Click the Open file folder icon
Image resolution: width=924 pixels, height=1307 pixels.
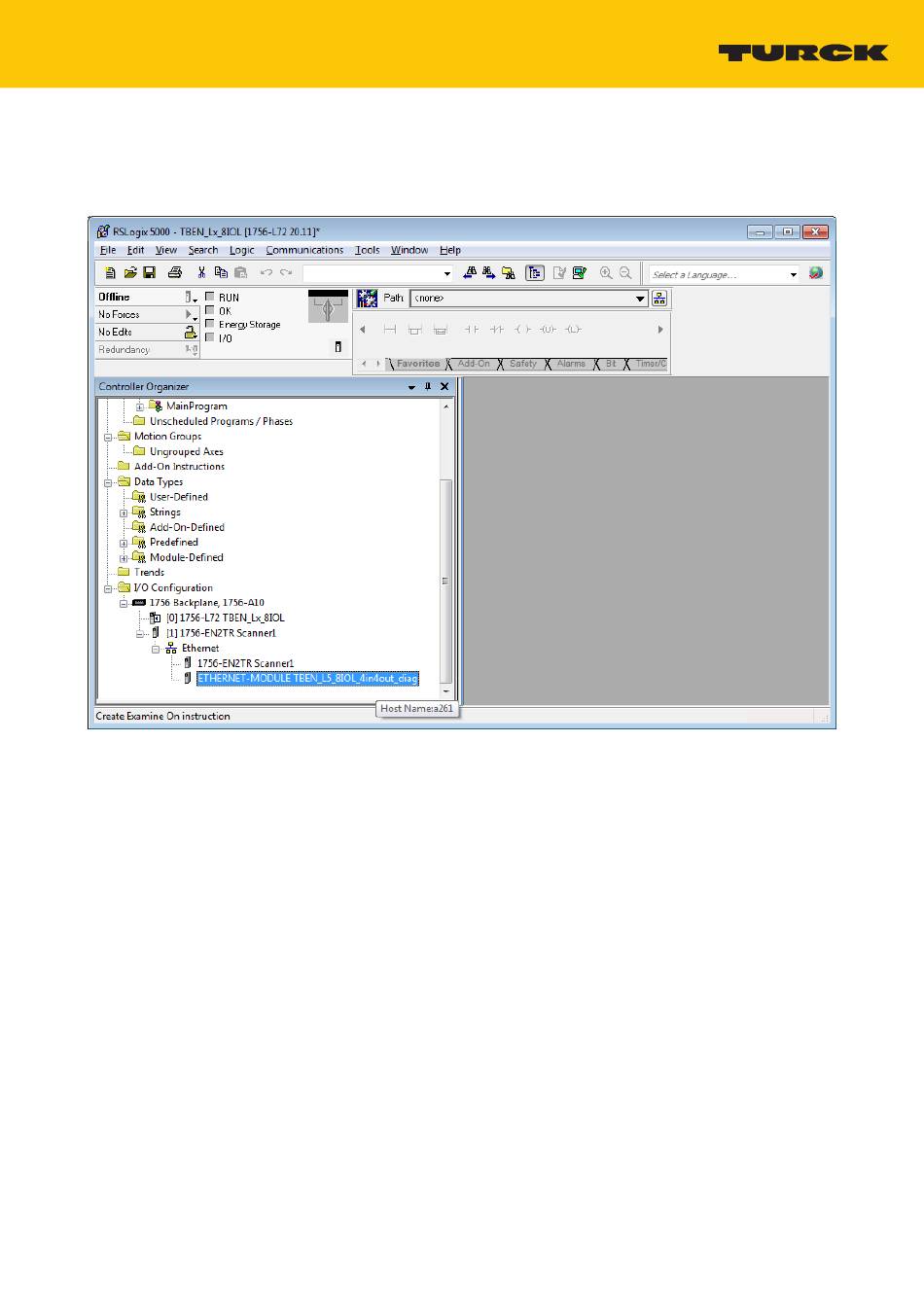[x=130, y=273]
